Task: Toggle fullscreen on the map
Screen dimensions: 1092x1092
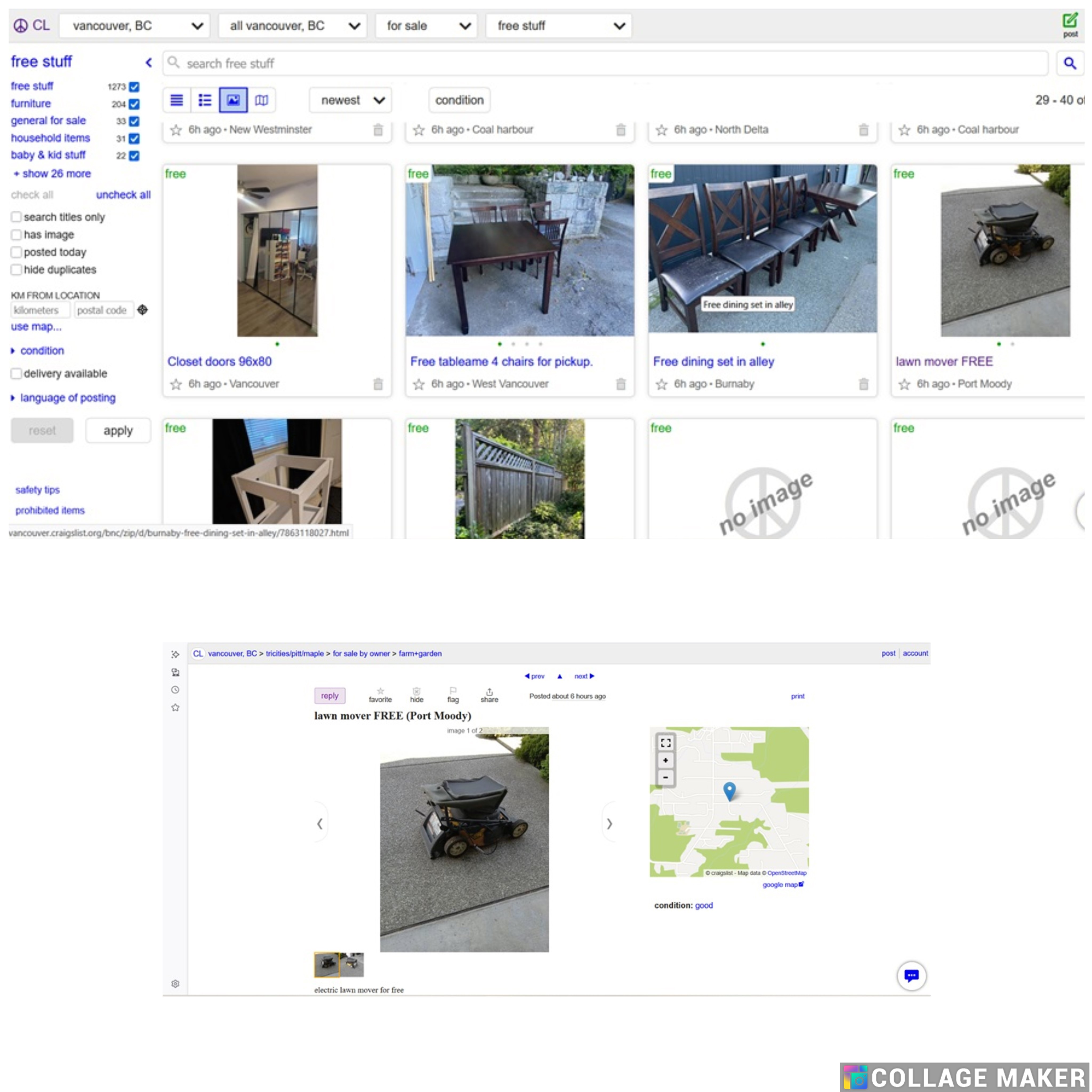Action: [x=665, y=743]
